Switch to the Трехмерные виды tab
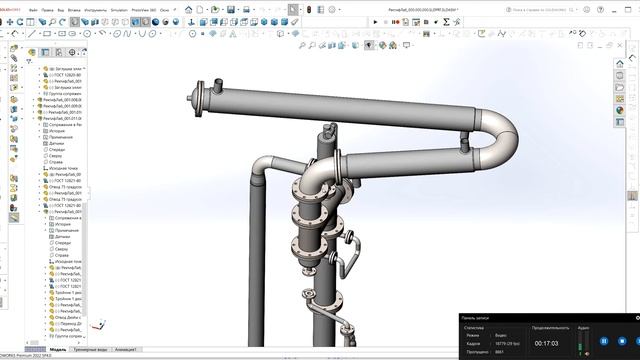The height and width of the screenshot is (360, 640). (x=90, y=350)
